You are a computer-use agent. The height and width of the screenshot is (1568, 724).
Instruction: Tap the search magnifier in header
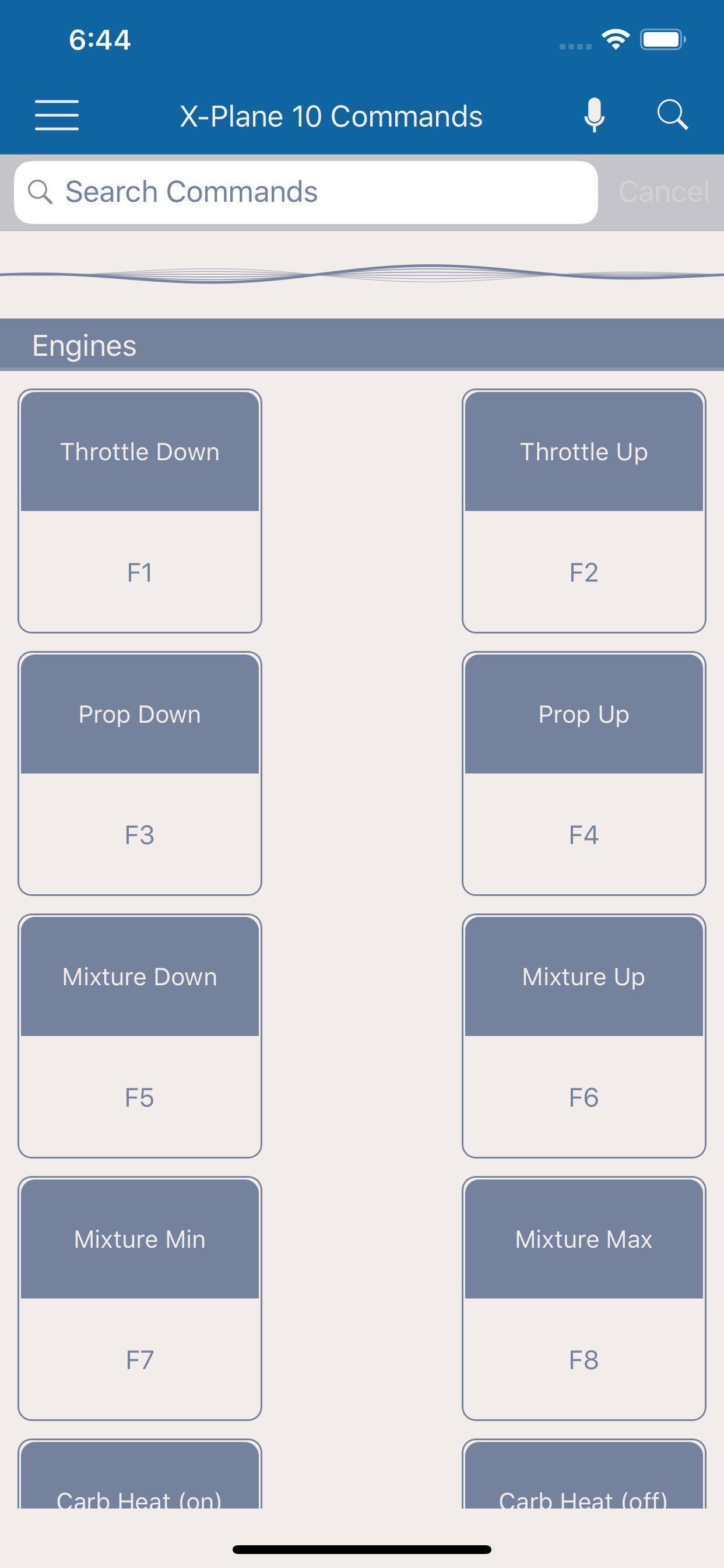672,115
